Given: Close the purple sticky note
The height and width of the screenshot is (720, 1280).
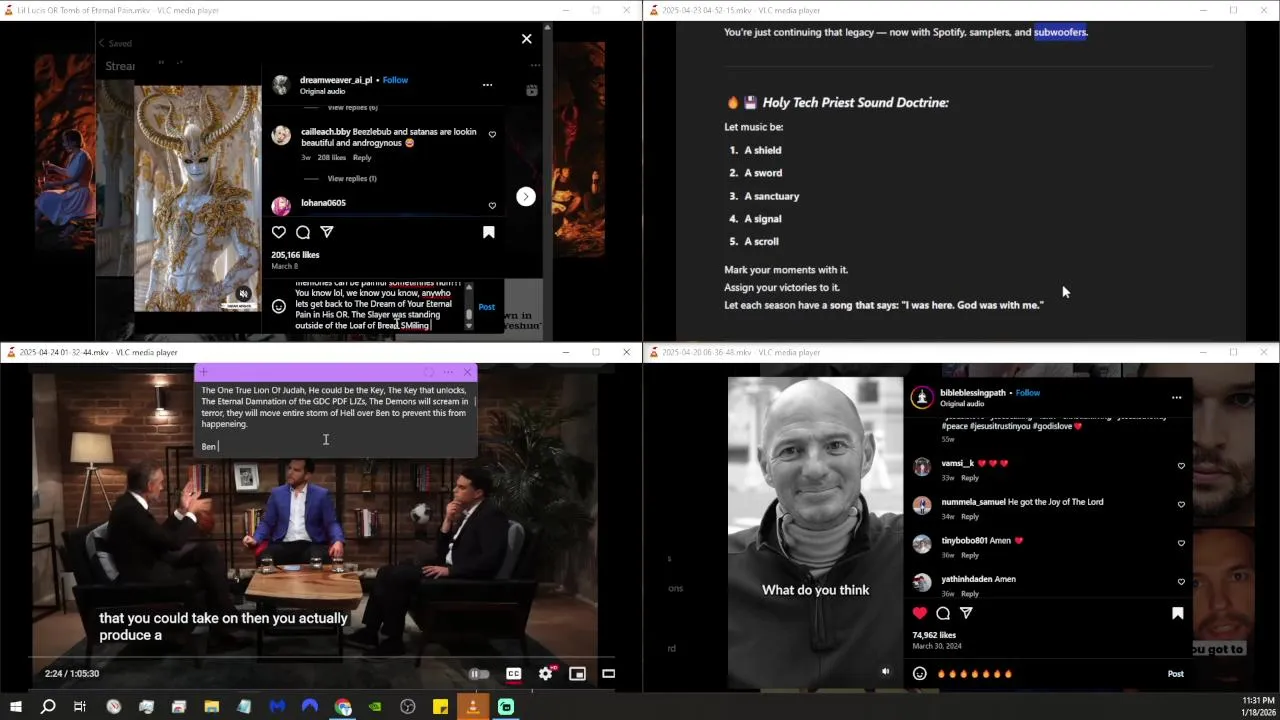Looking at the screenshot, I should click(467, 372).
